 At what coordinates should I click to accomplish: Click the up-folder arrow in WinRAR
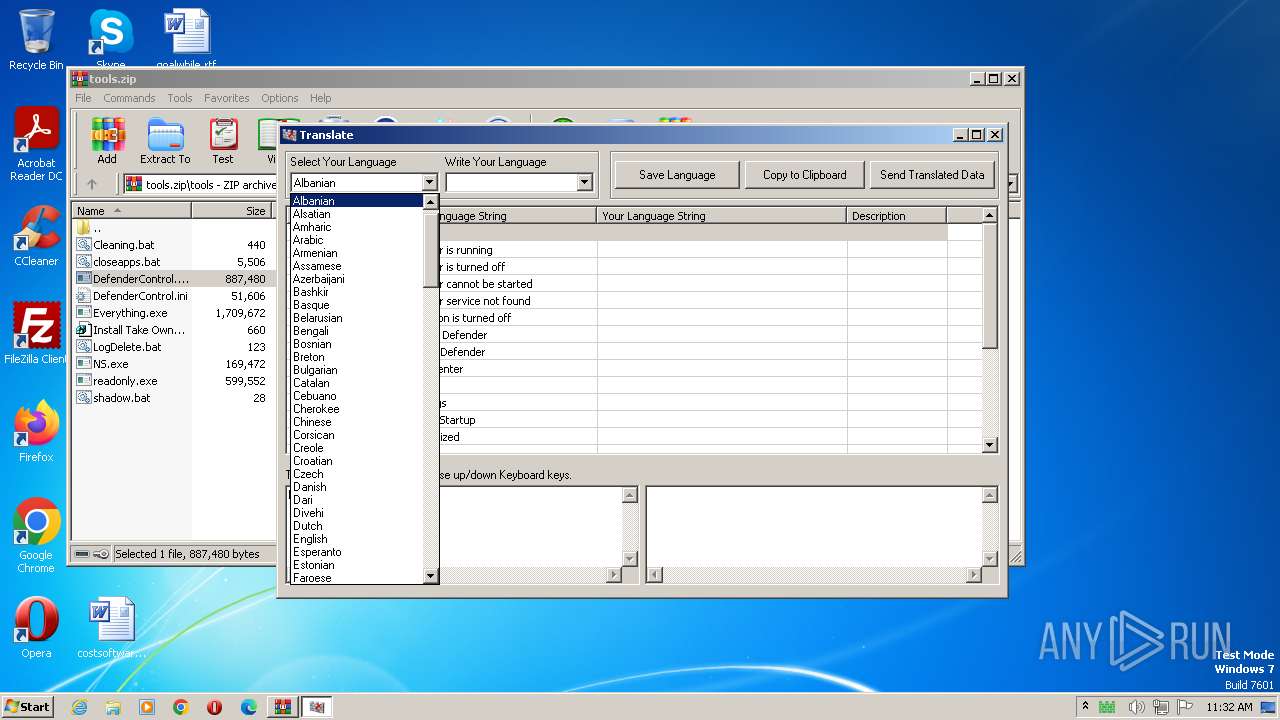point(92,184)
